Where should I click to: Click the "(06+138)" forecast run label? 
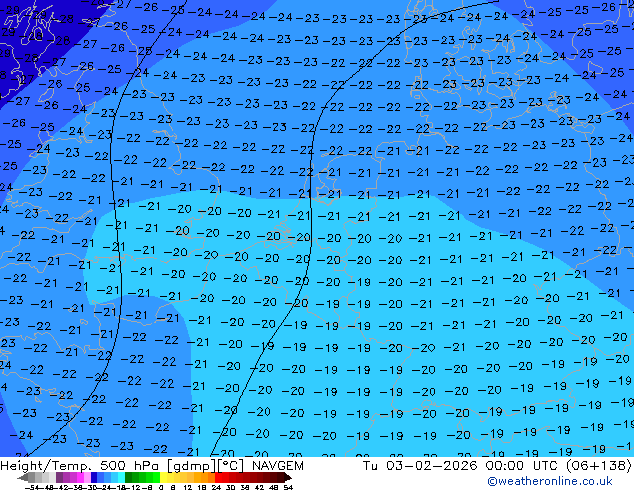click(x=598, y=466)
